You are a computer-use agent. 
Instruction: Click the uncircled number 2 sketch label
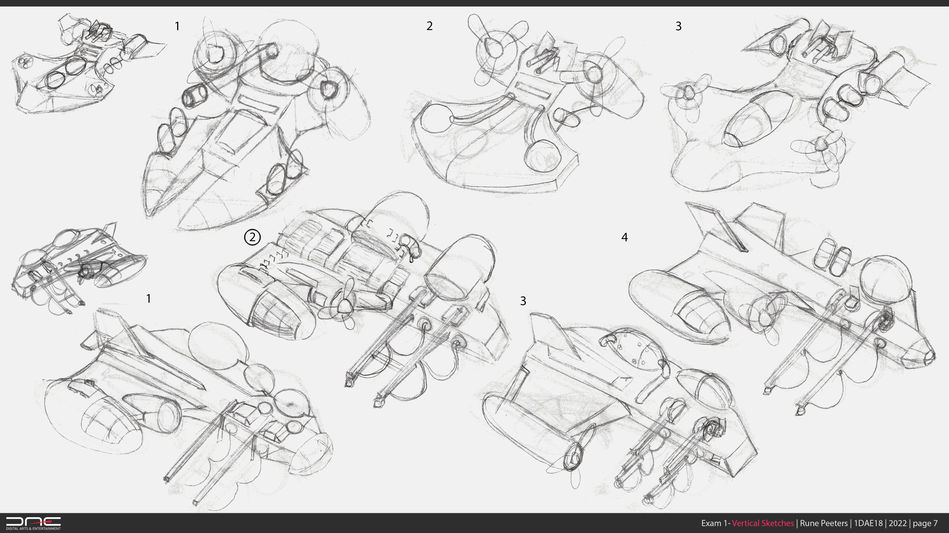(429, 26)
